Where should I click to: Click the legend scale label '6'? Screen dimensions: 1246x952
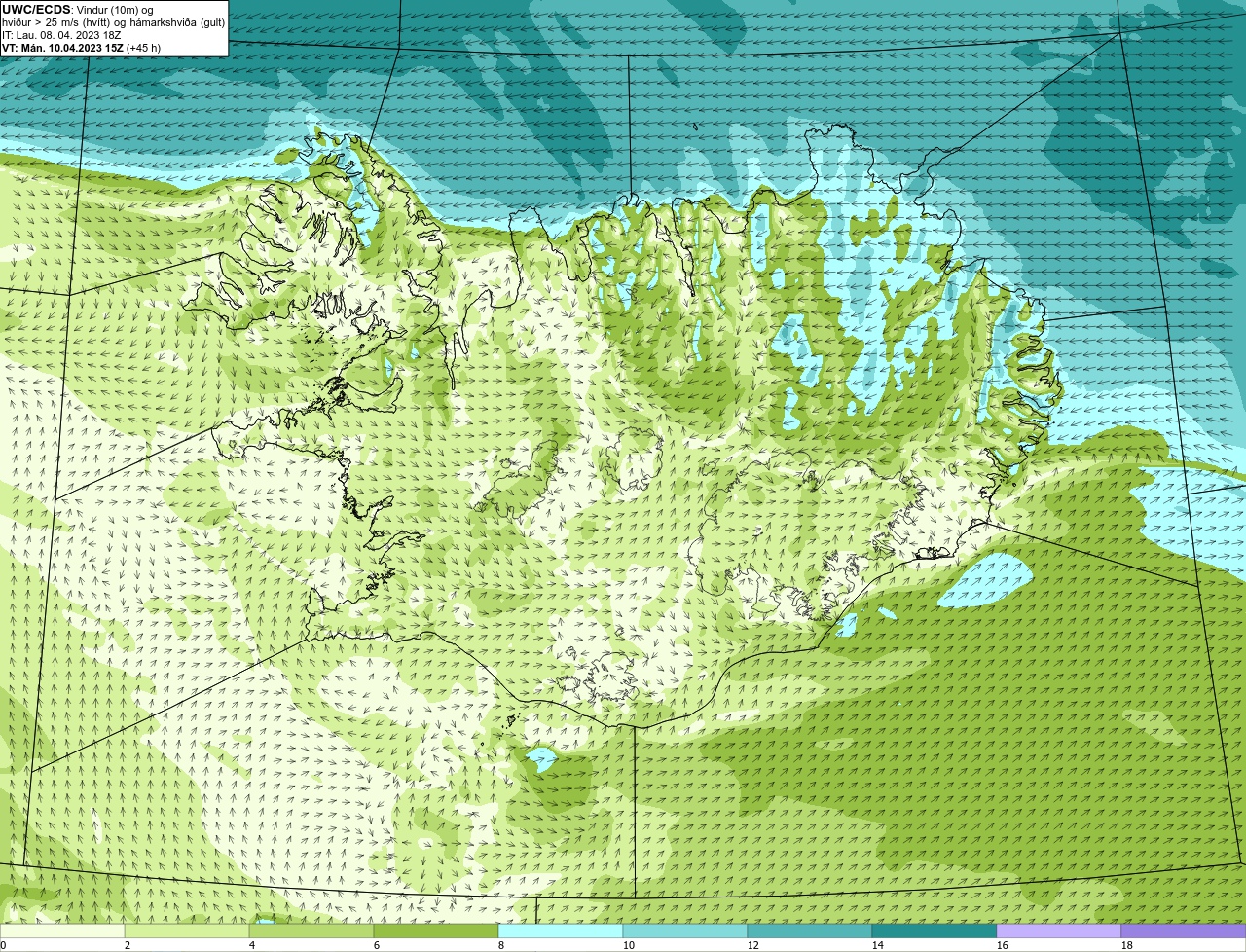377,945
